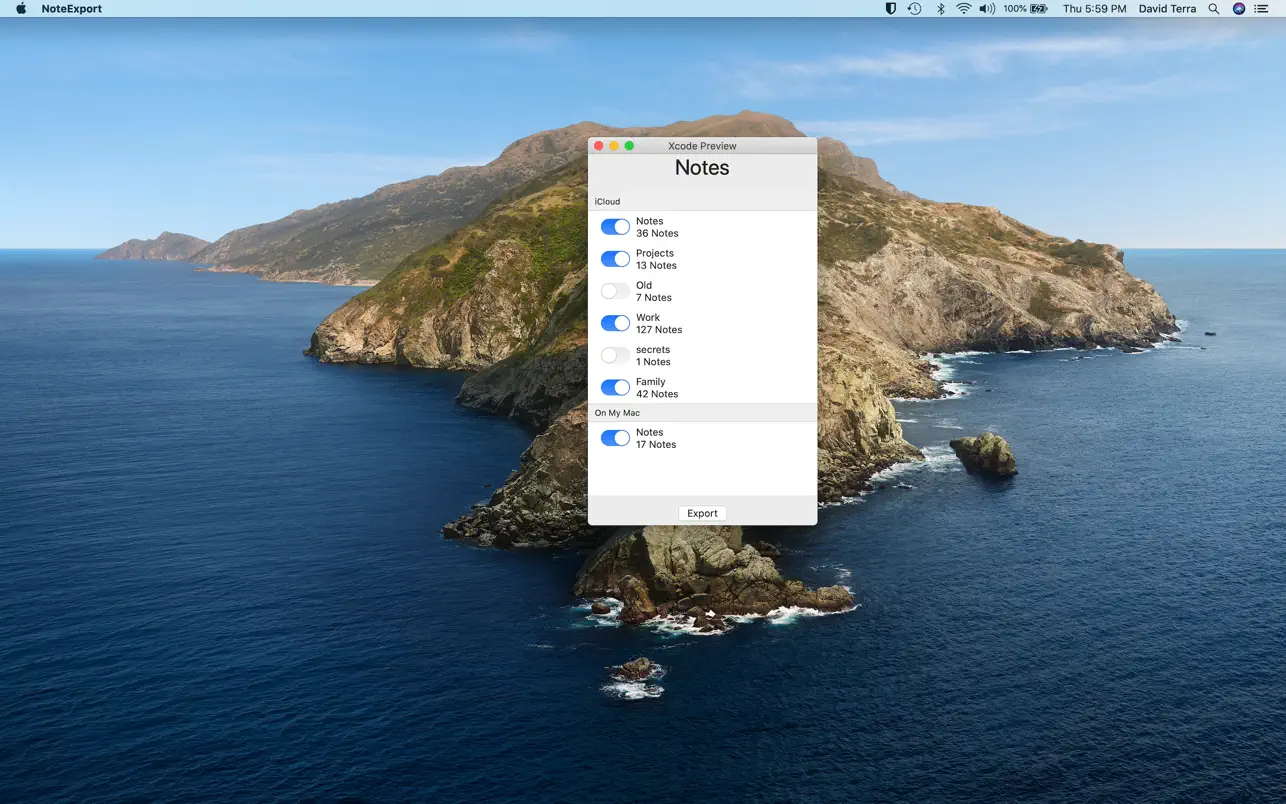Click the Export button
The image size is (1286, 804).
coord(702,513)
